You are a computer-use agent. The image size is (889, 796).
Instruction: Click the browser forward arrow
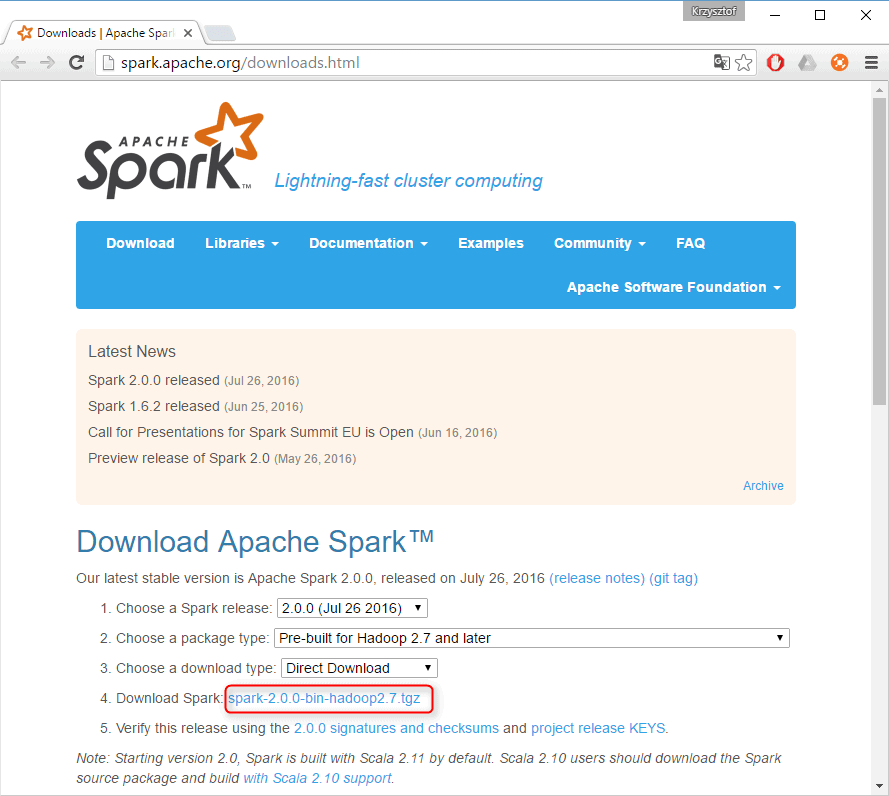48,62
